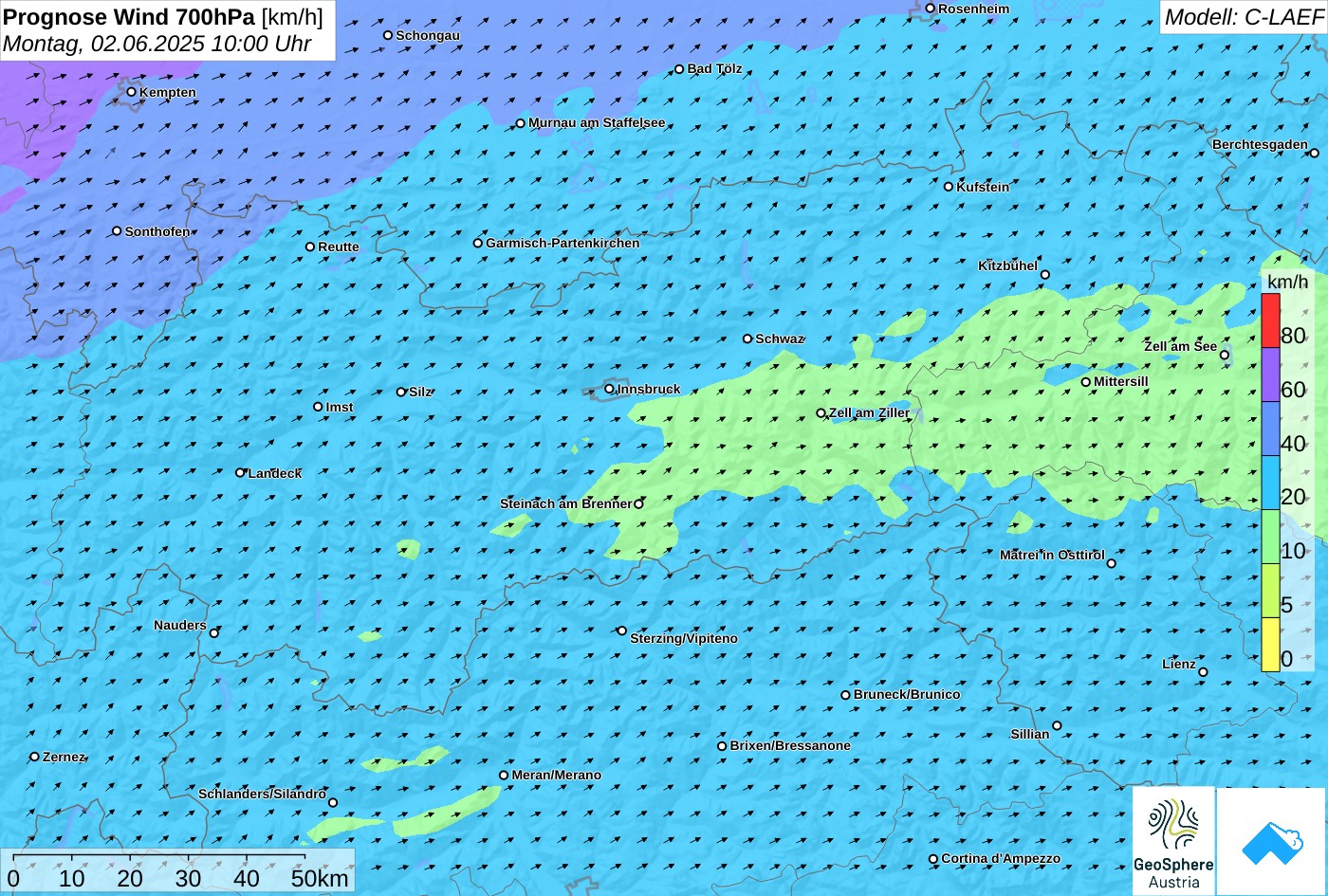Select the Landeck city marker
Viewport: 1328px width, 896px height.
(240, 472)
